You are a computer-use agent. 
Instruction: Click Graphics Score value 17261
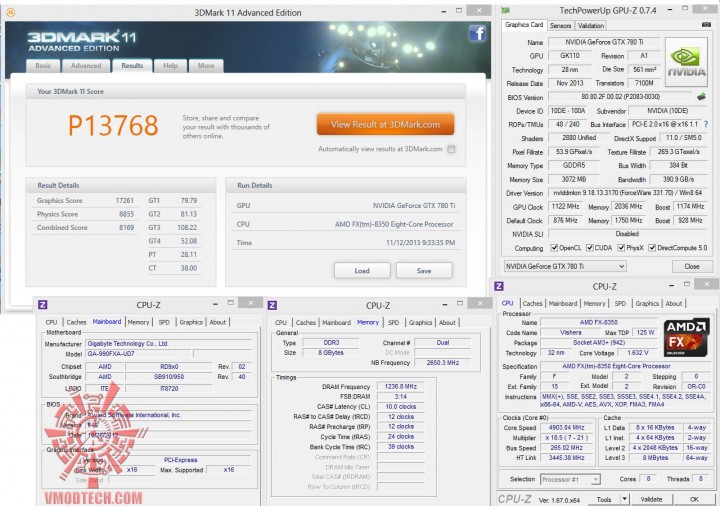124,201
